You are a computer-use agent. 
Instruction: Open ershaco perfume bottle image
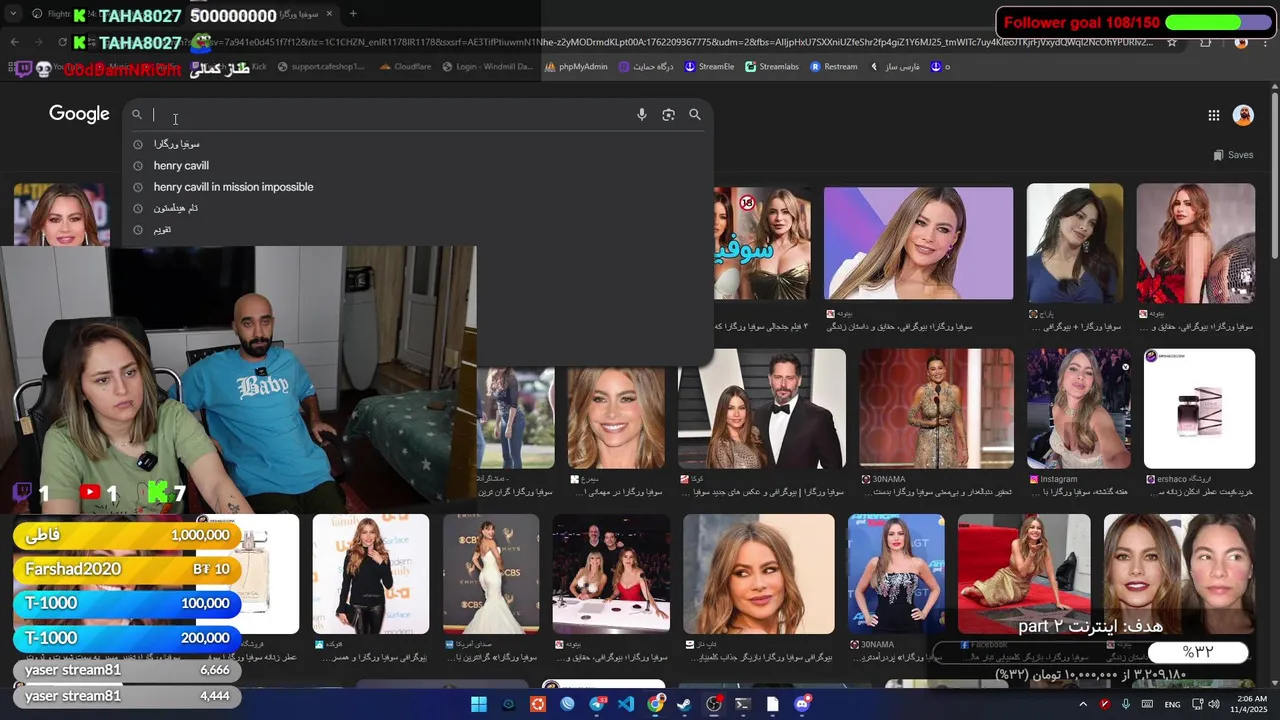coord(1199,409)
